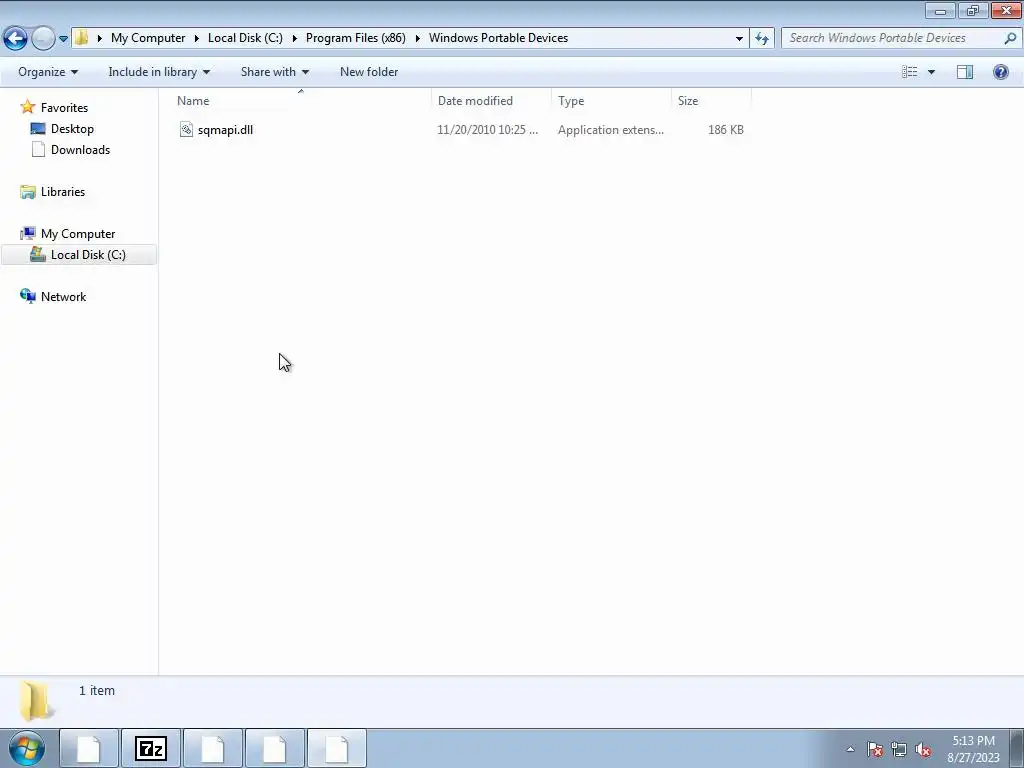This screenshot has height=768, width=1024.
Task: Sort by the Date modified column
Action: 491,101
